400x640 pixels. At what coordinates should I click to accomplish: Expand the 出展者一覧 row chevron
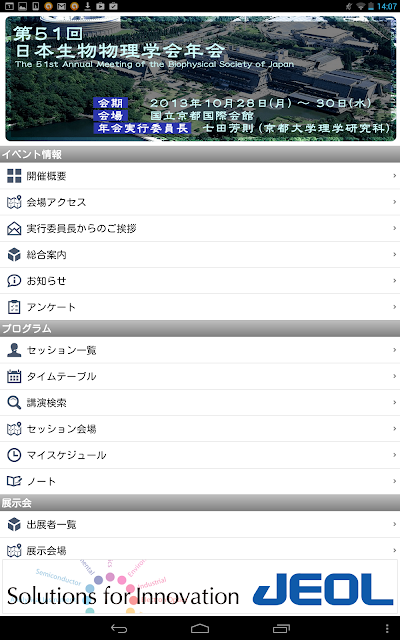(x=395, y=524)
